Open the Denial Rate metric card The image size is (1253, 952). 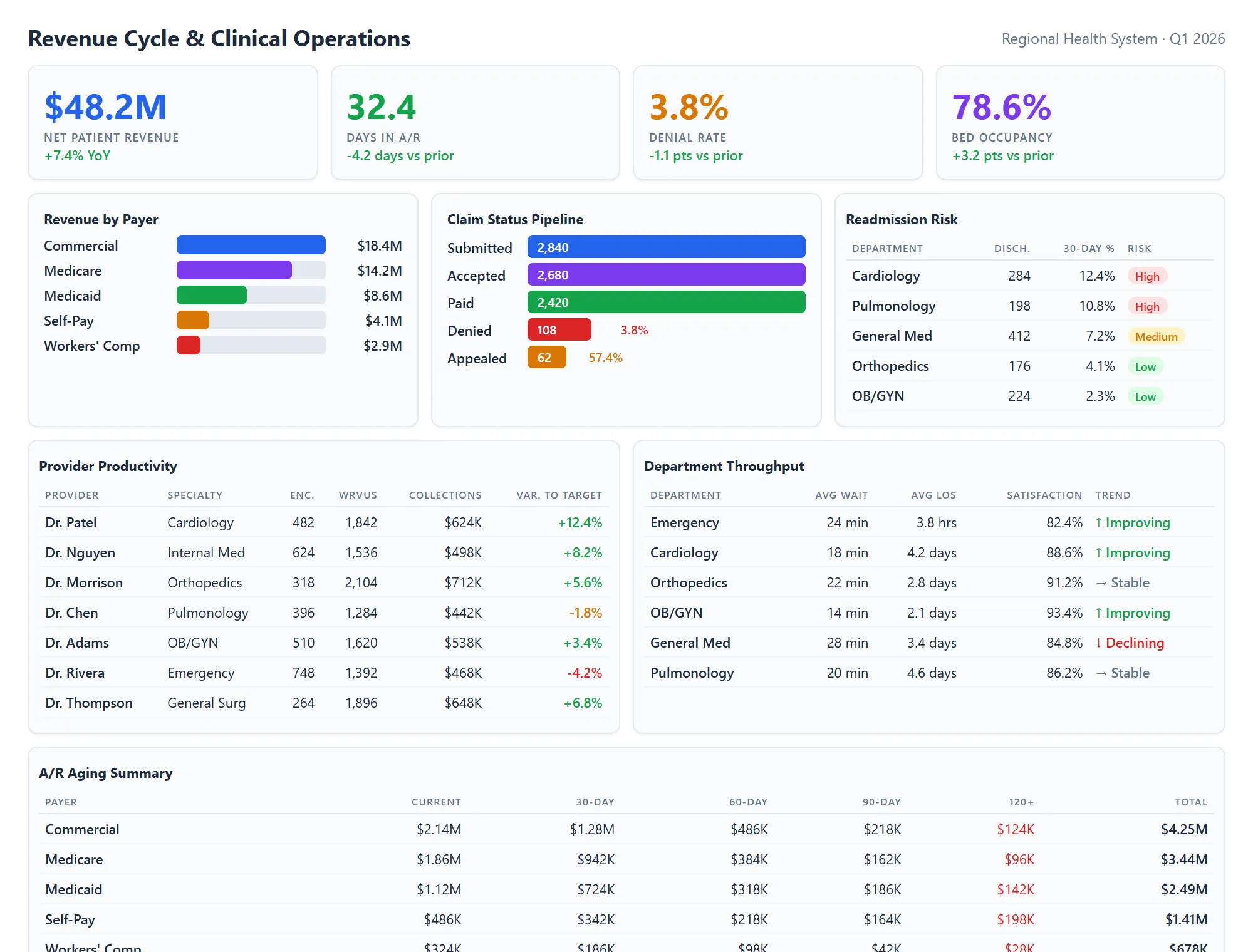coord(777,123)
